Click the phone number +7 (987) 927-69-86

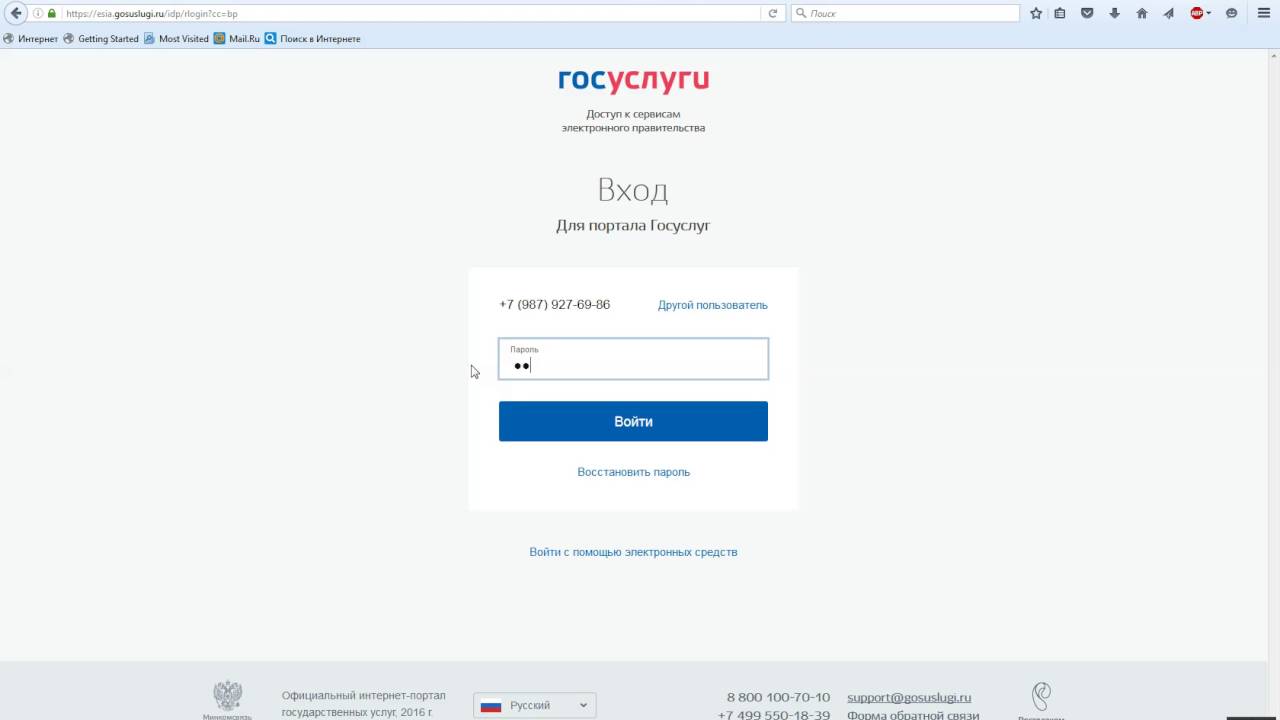pos(555,305)
